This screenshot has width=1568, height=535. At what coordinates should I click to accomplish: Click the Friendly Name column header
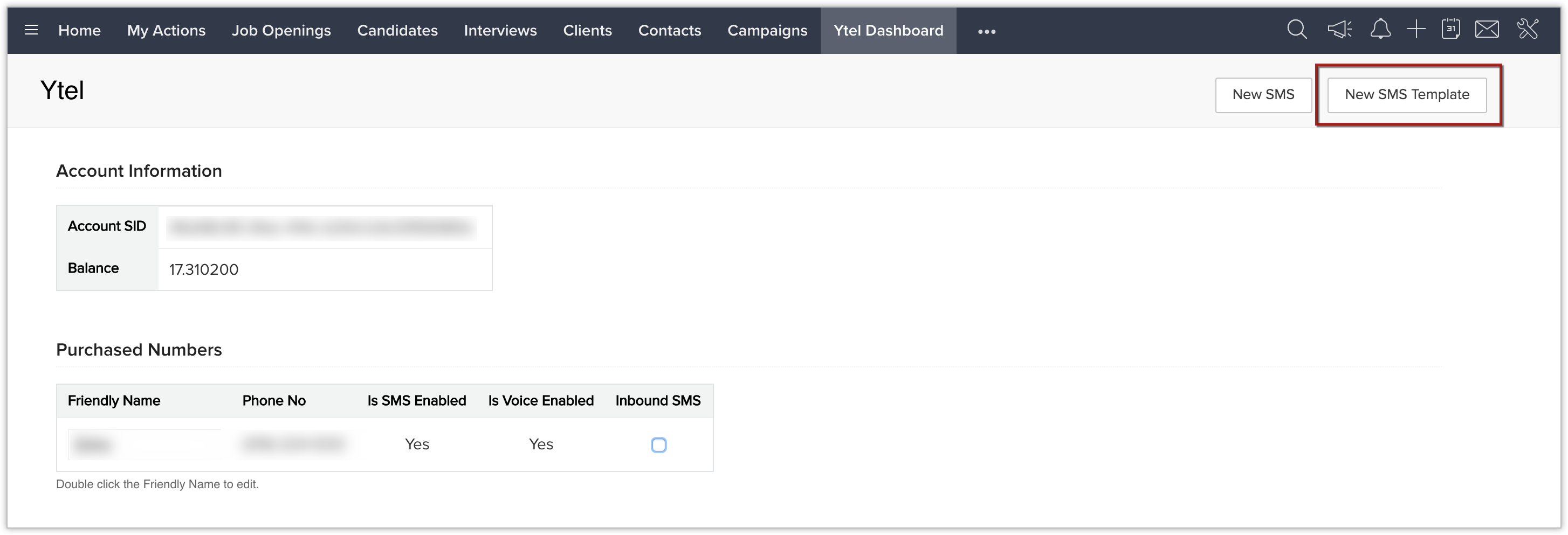tap(114, 401)
